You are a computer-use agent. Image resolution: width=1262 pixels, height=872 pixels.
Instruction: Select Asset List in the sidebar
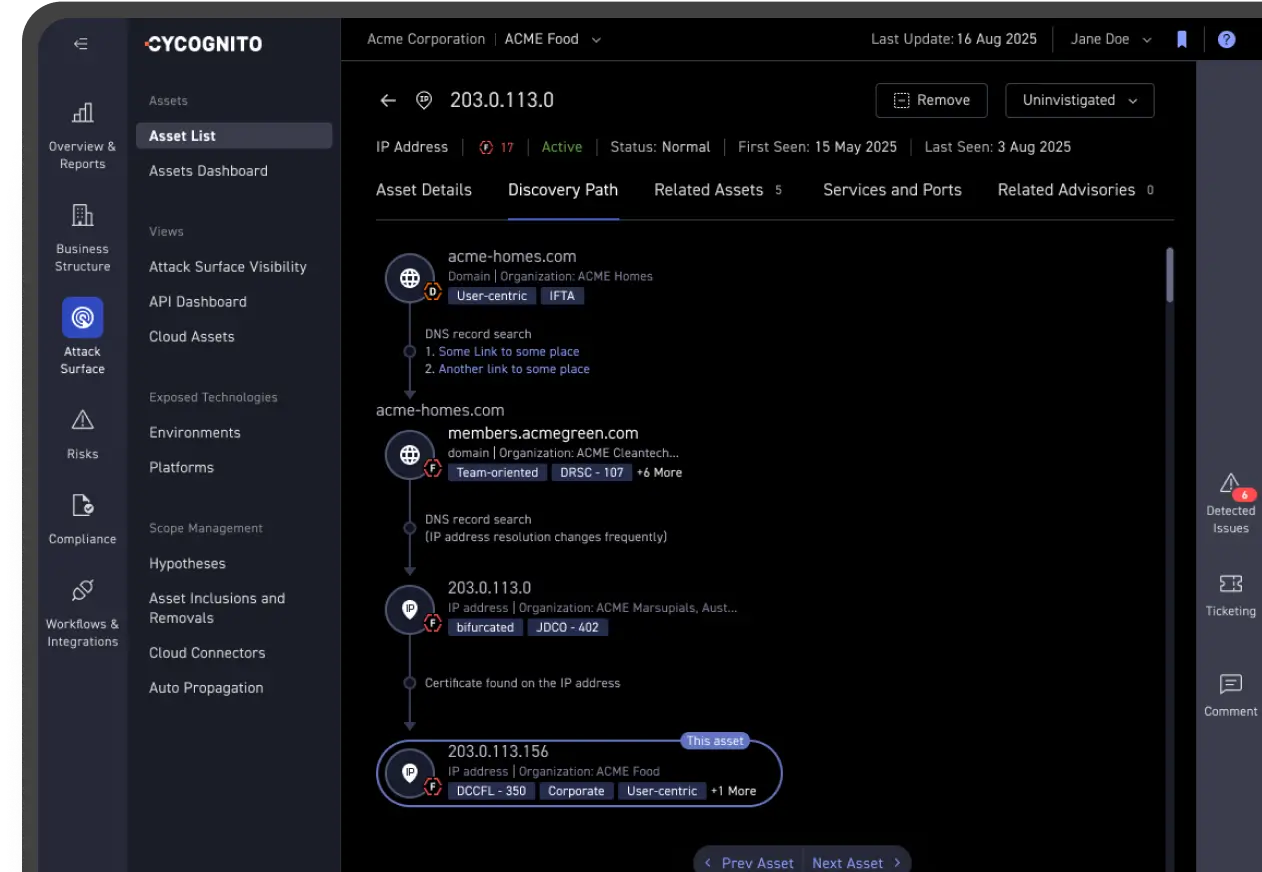pos(234,136)
